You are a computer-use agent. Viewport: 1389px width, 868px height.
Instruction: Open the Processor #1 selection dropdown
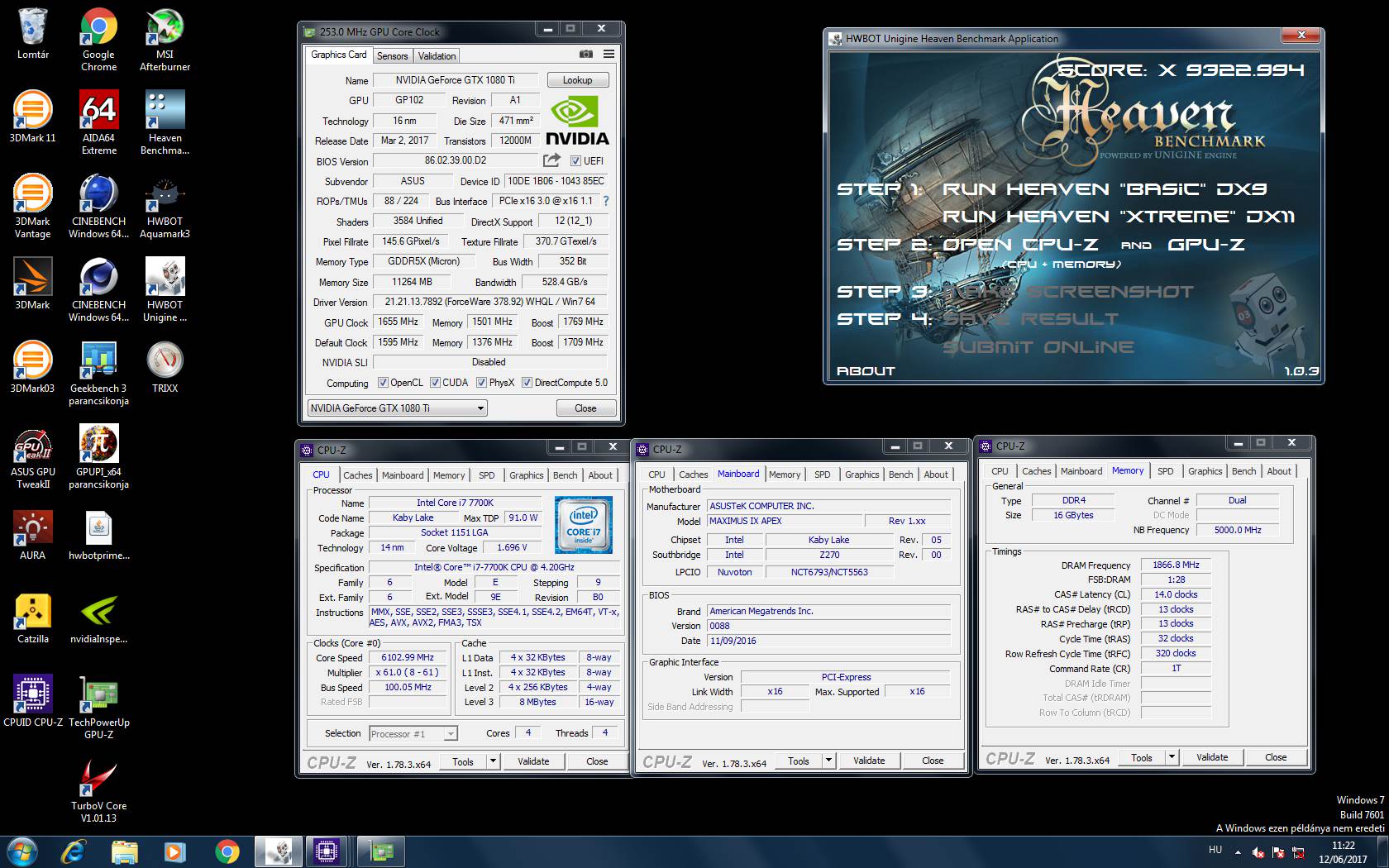413,733
